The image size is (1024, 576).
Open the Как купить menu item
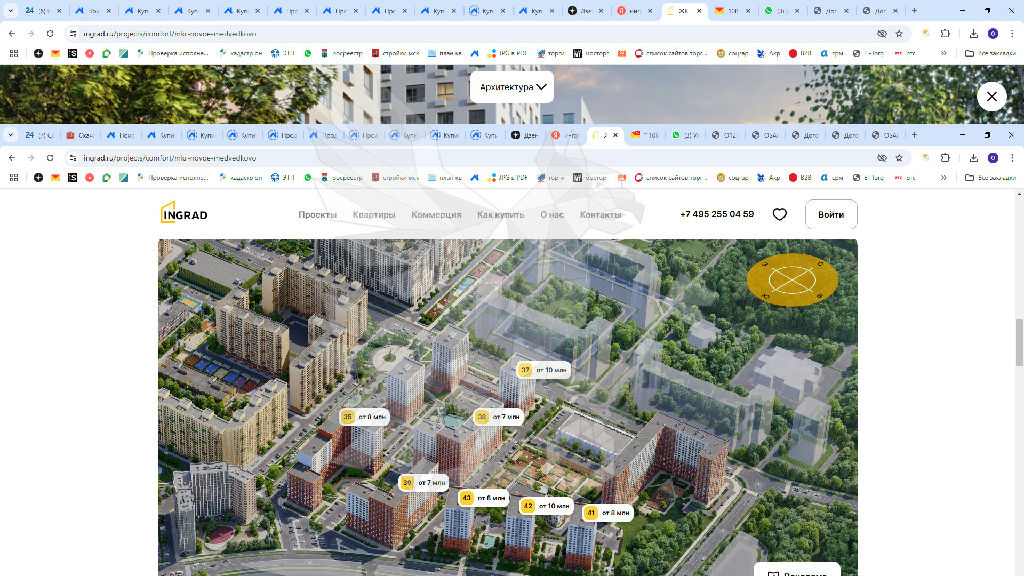[x=500, y=215]
